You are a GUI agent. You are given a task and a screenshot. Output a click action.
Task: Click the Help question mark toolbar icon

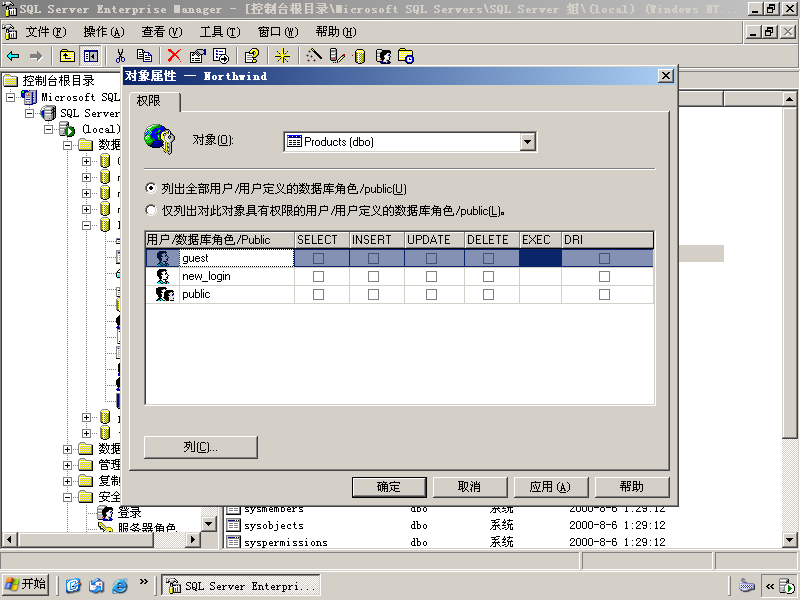pyautogui.click(x=252, y=56)
